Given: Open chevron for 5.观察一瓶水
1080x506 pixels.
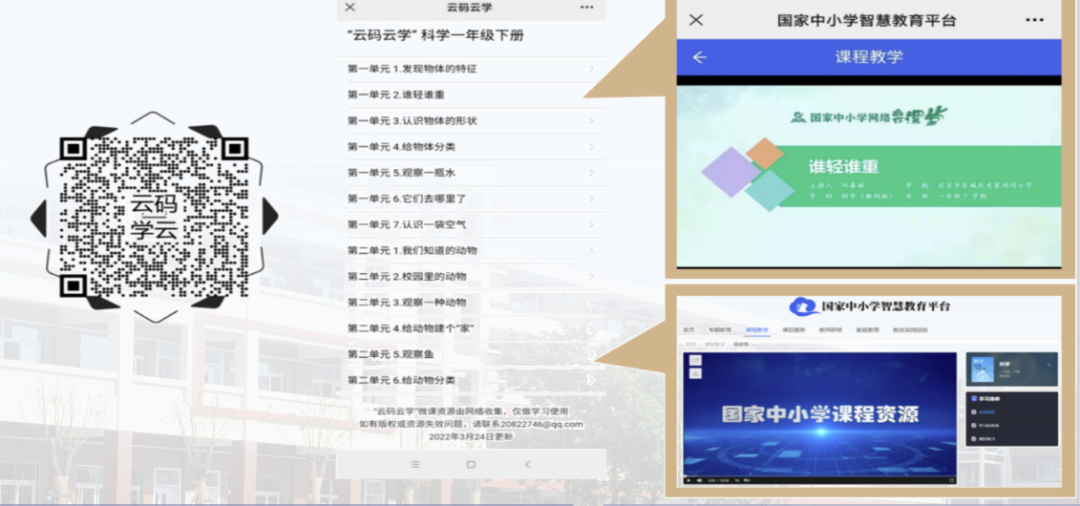Looking at the screenshot, I should [x=591, y=173].
